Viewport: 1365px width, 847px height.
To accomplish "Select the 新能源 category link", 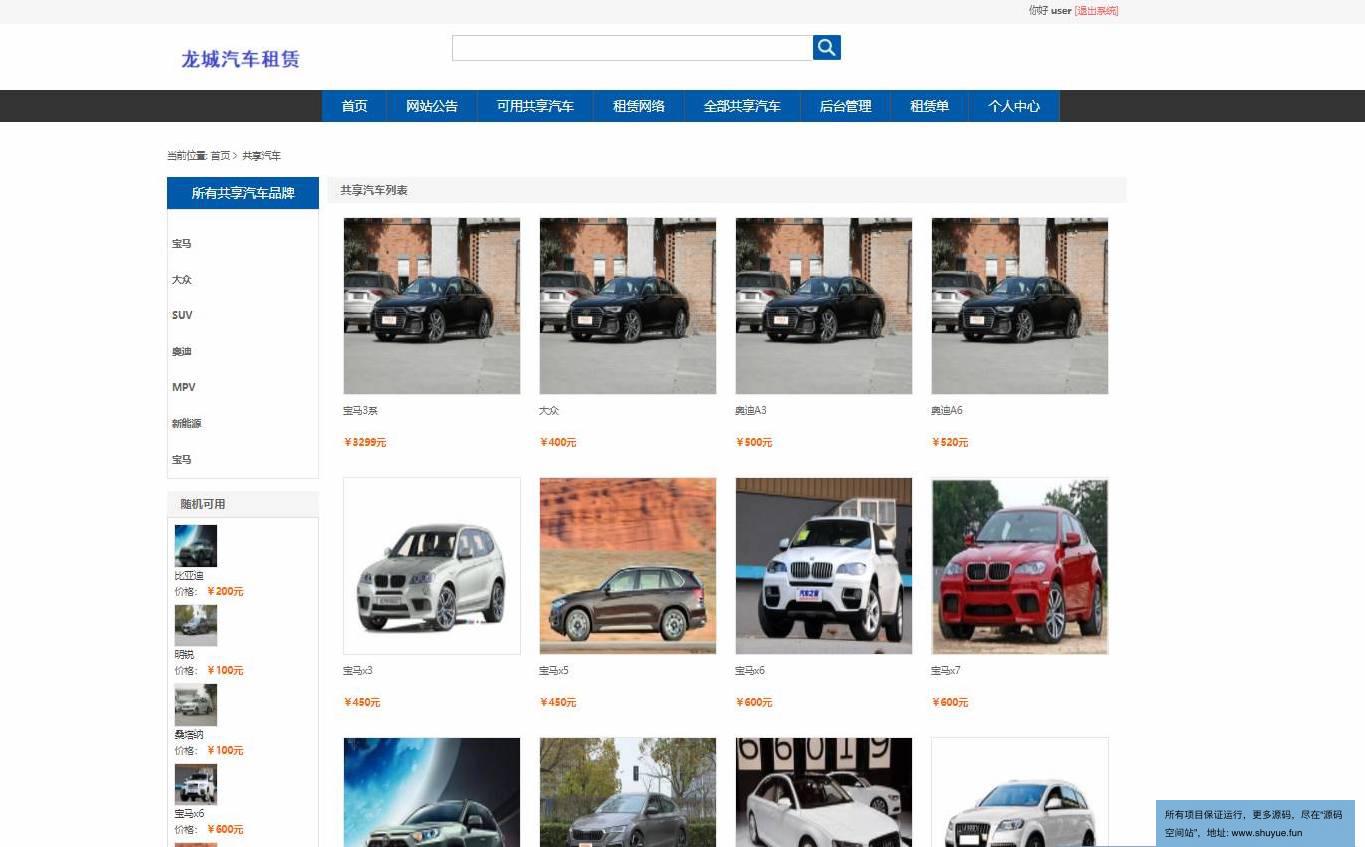I will click(x=186, y=424).
